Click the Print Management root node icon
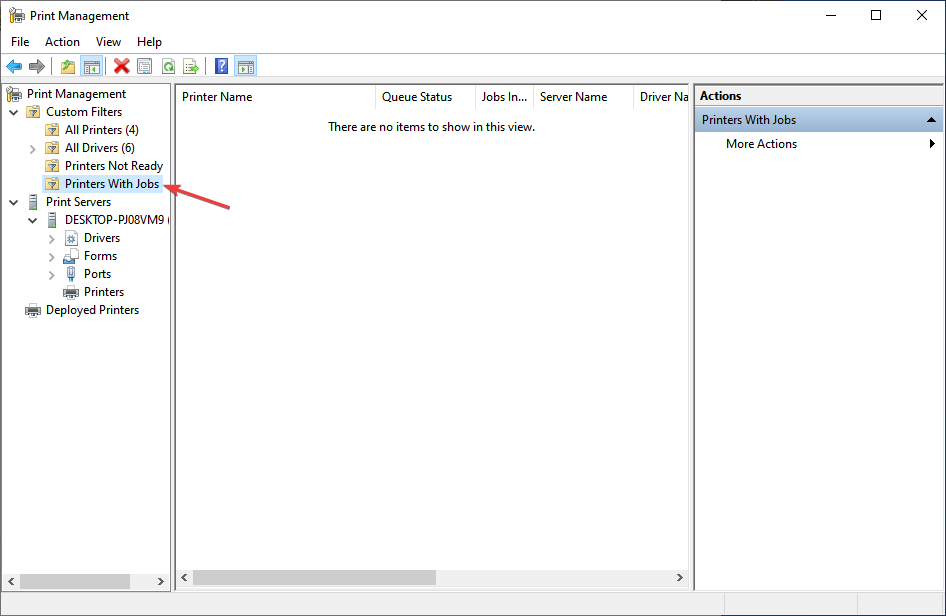 [x=14, y=94]
